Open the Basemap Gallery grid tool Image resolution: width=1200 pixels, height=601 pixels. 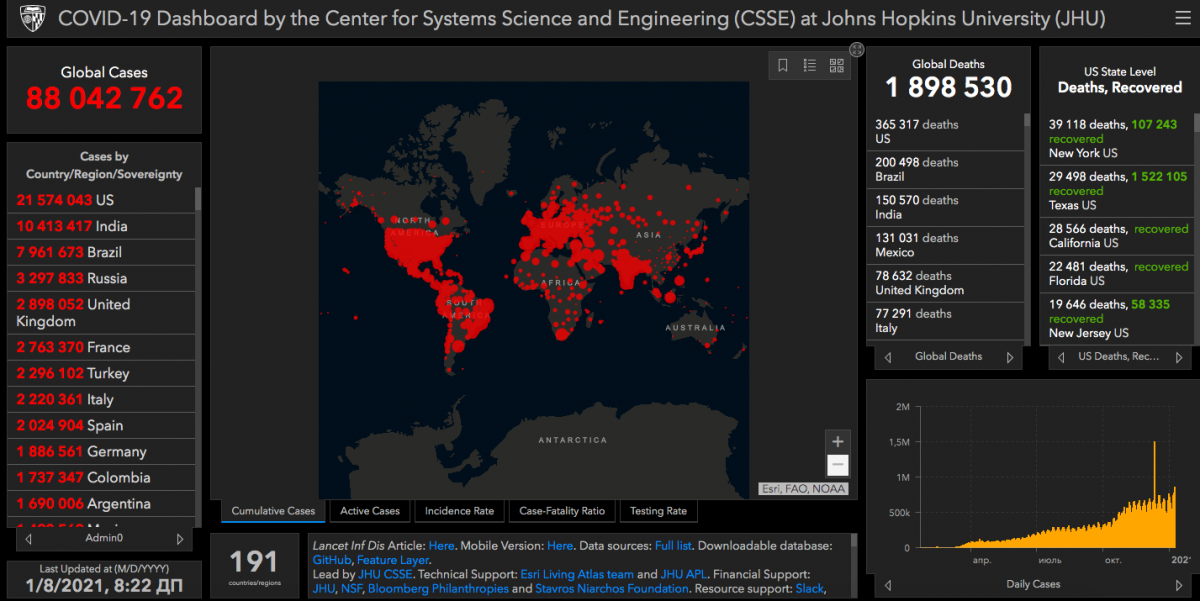click(x=836, y=66)
